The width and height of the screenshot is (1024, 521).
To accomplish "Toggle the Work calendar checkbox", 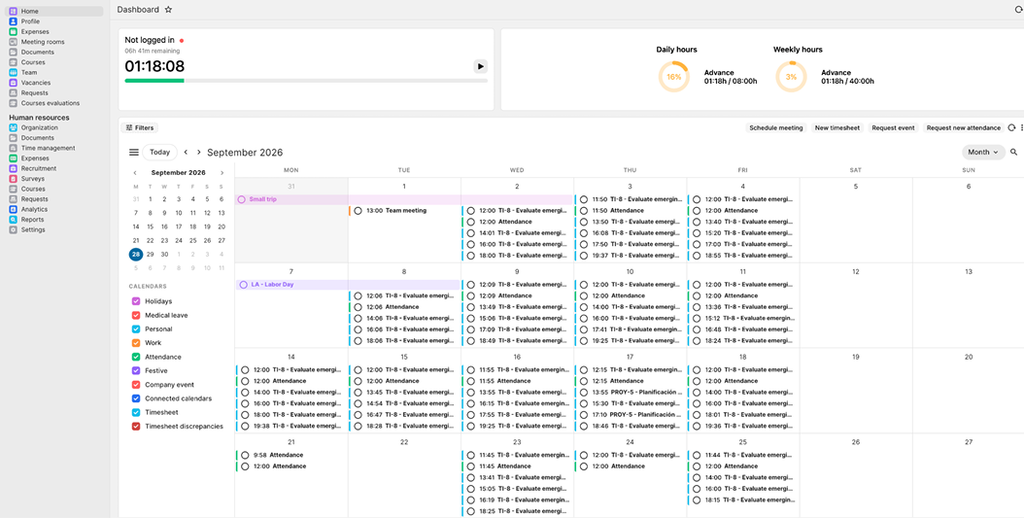I will [136, 343].
